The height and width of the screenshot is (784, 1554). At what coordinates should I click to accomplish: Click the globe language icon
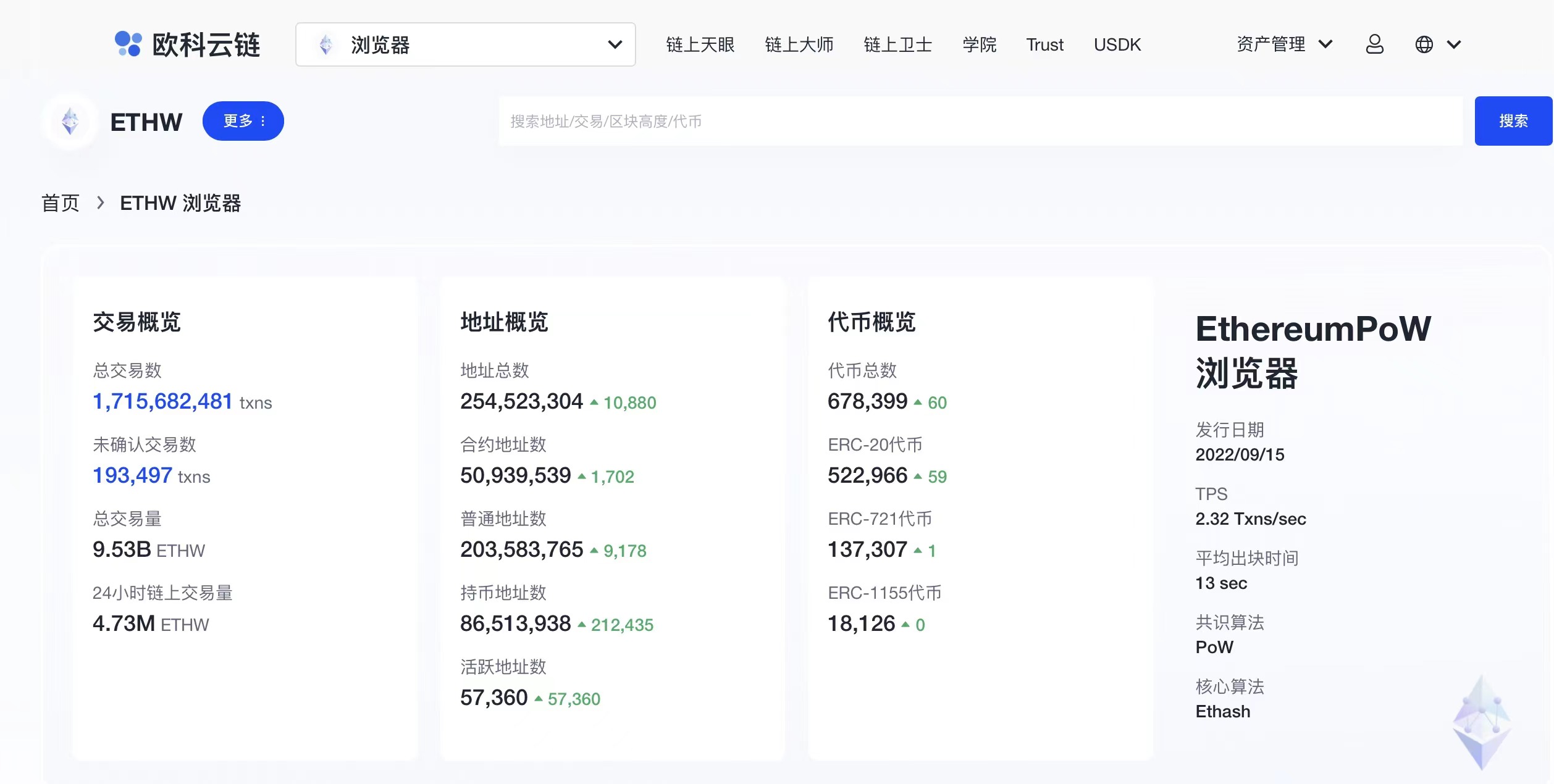tap(1424, 44)
